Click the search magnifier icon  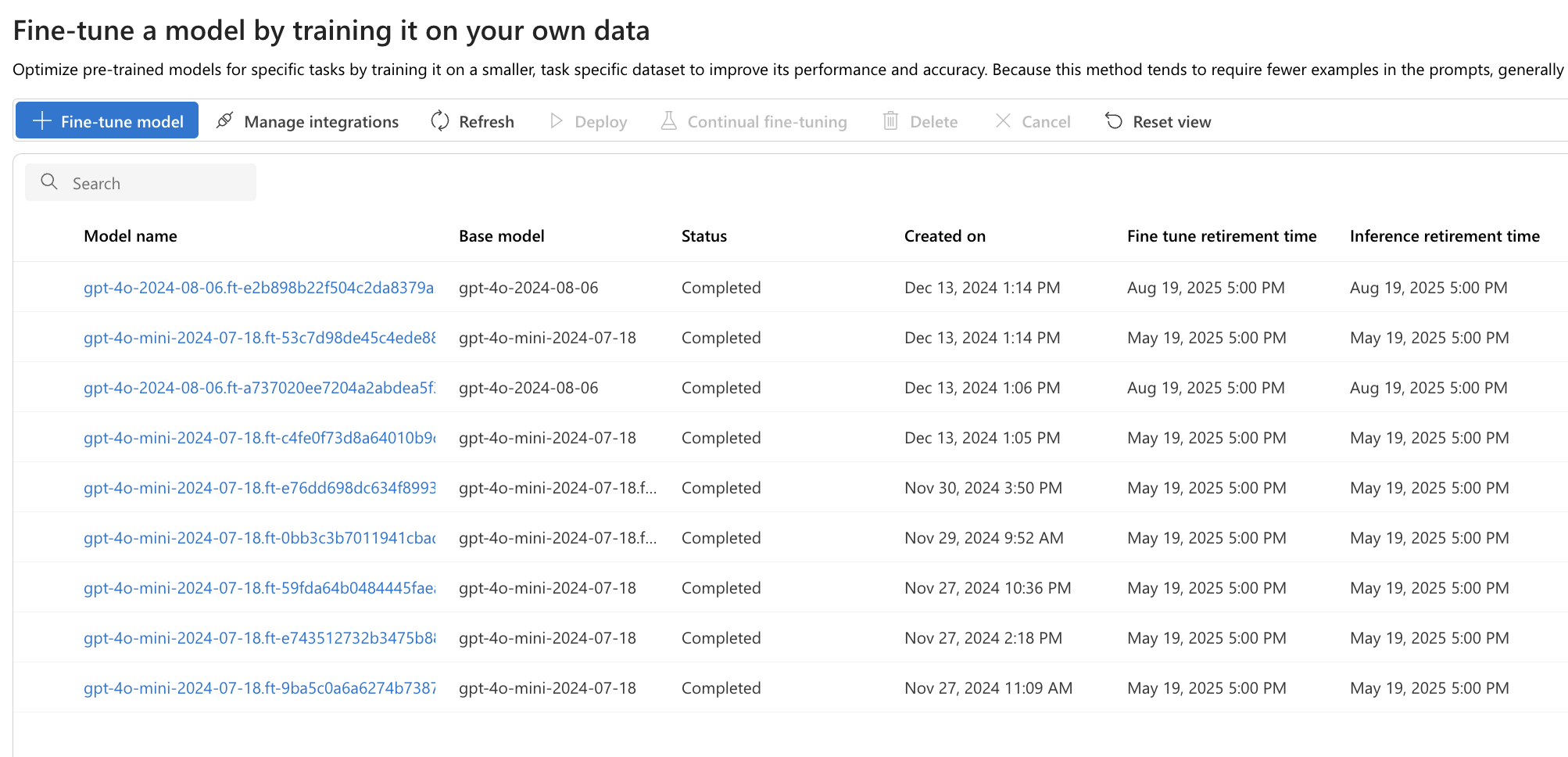point(49,181)
